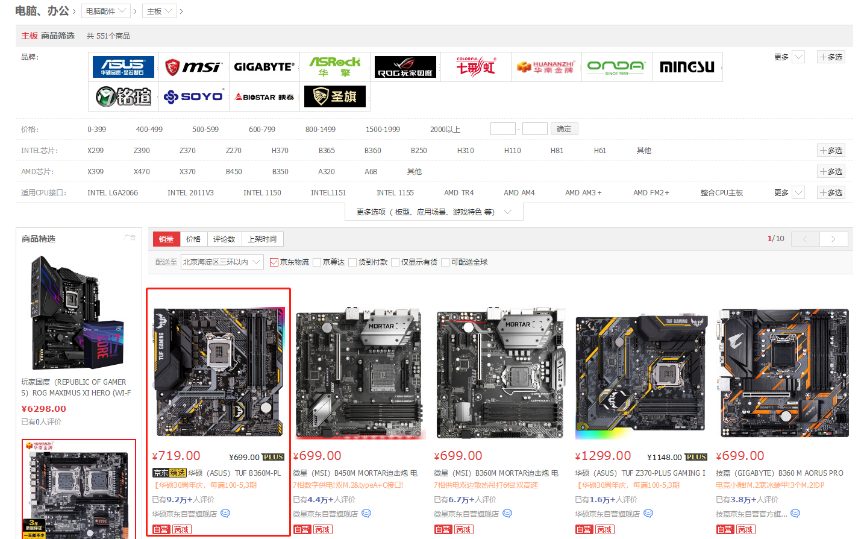The width and height of the screenshot is (867, 539).
Task: Click minimum price input field
Action: 503,129
